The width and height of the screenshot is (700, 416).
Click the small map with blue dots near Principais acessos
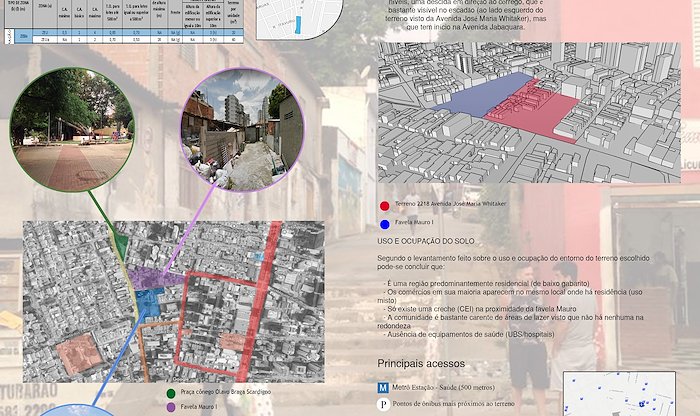(619, 394)
